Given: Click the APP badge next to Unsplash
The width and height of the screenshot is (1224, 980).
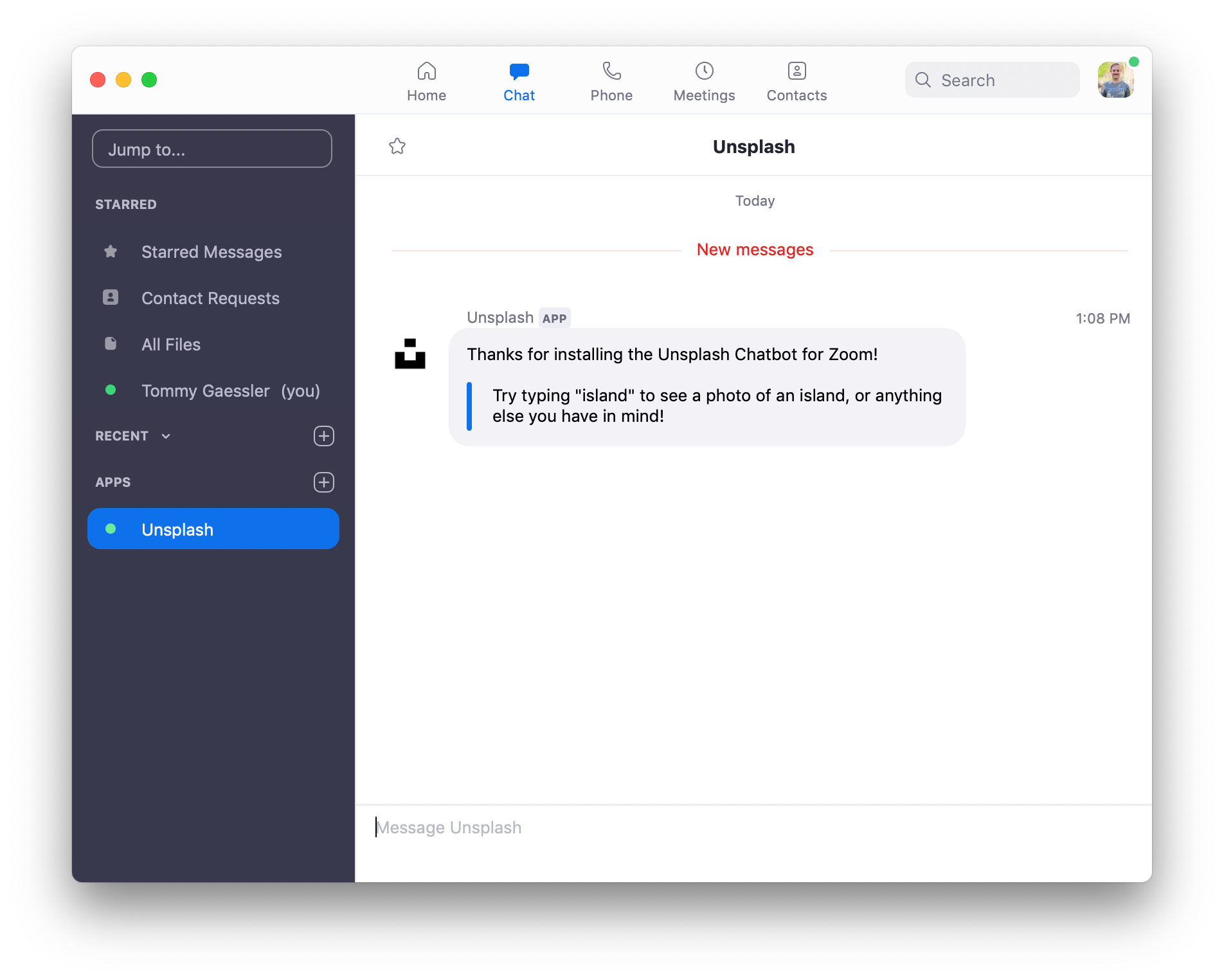Looking at the screenshot, I should click(554, 318).
